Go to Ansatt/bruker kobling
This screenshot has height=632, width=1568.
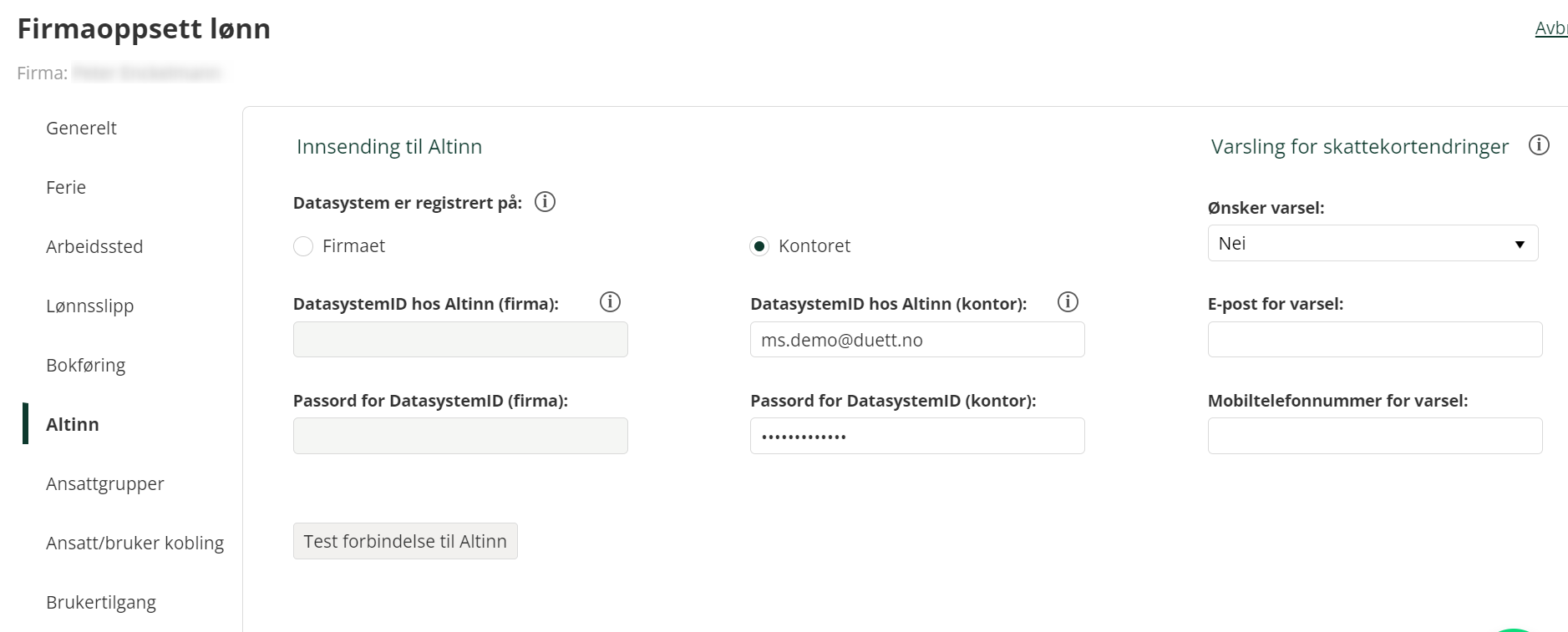click(x=134, y=543)
